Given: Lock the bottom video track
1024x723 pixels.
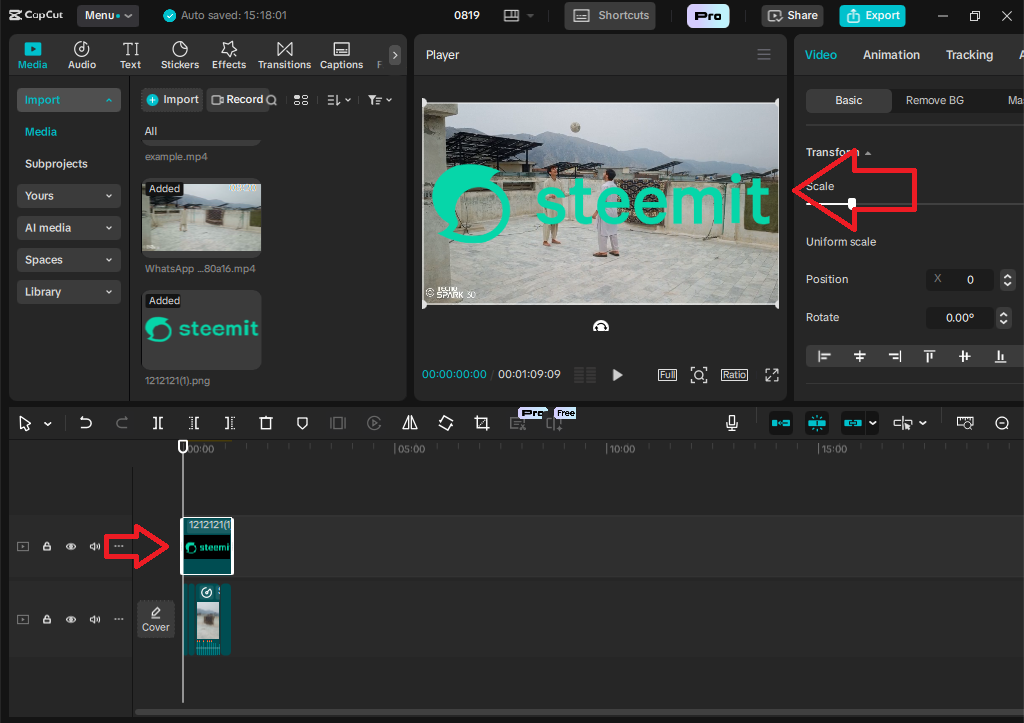Looking at the screenshot, I should click(47, 620).
